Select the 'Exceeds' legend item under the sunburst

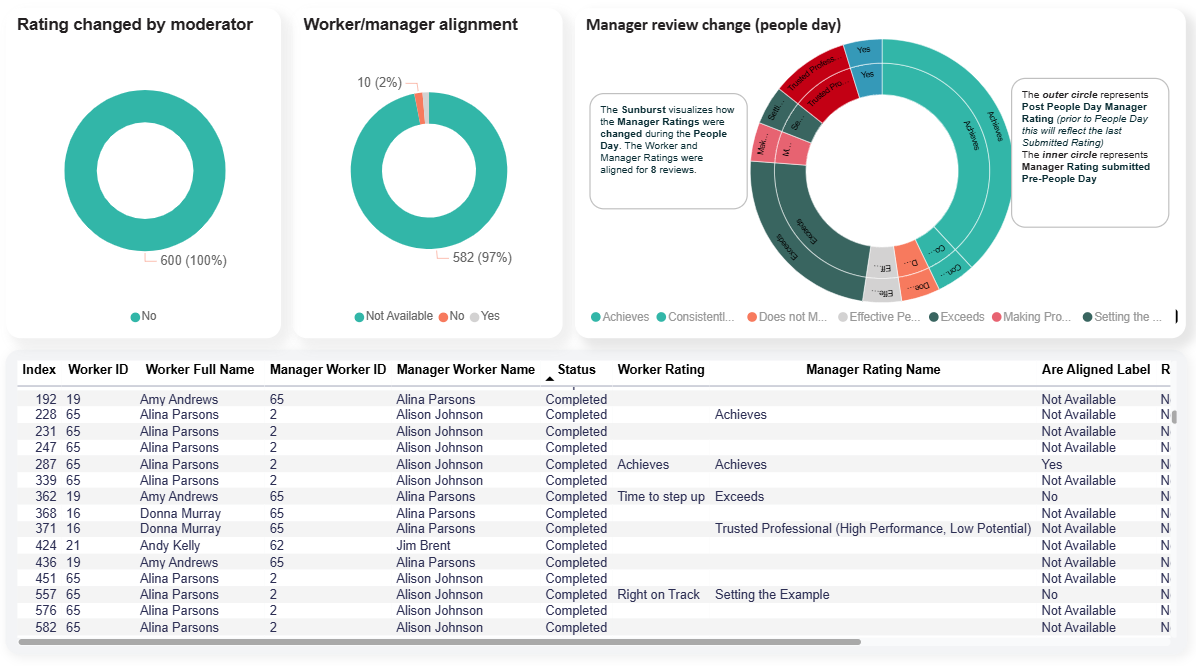point(956,317)
